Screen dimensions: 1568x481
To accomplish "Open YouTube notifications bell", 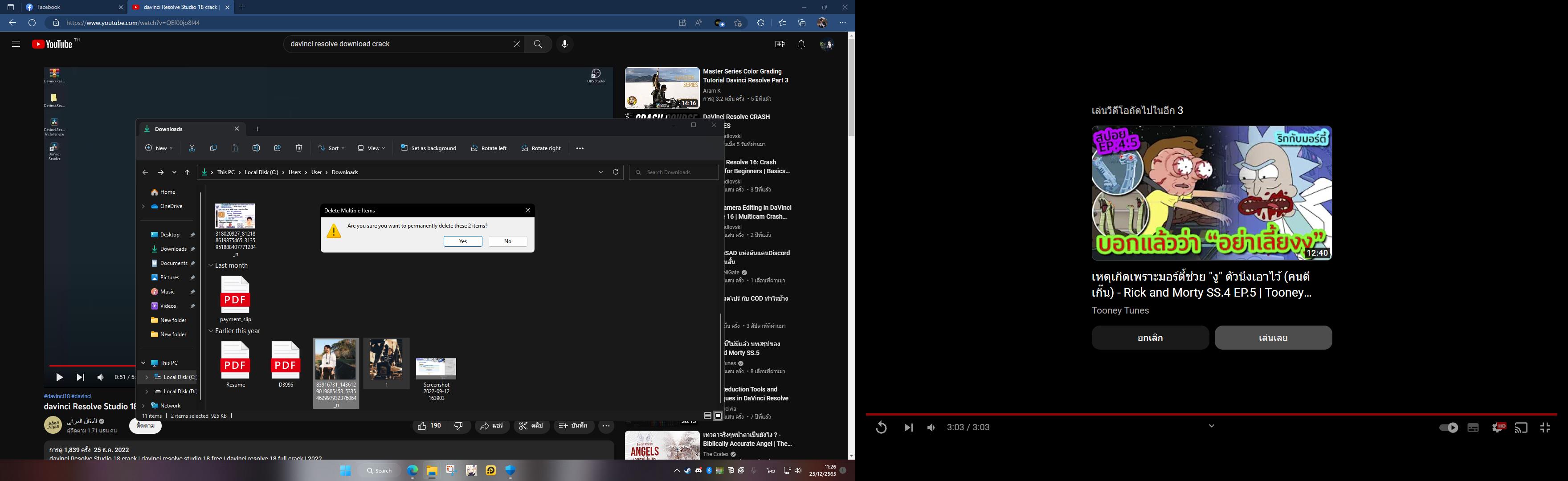I will click(x=801, y=44).
